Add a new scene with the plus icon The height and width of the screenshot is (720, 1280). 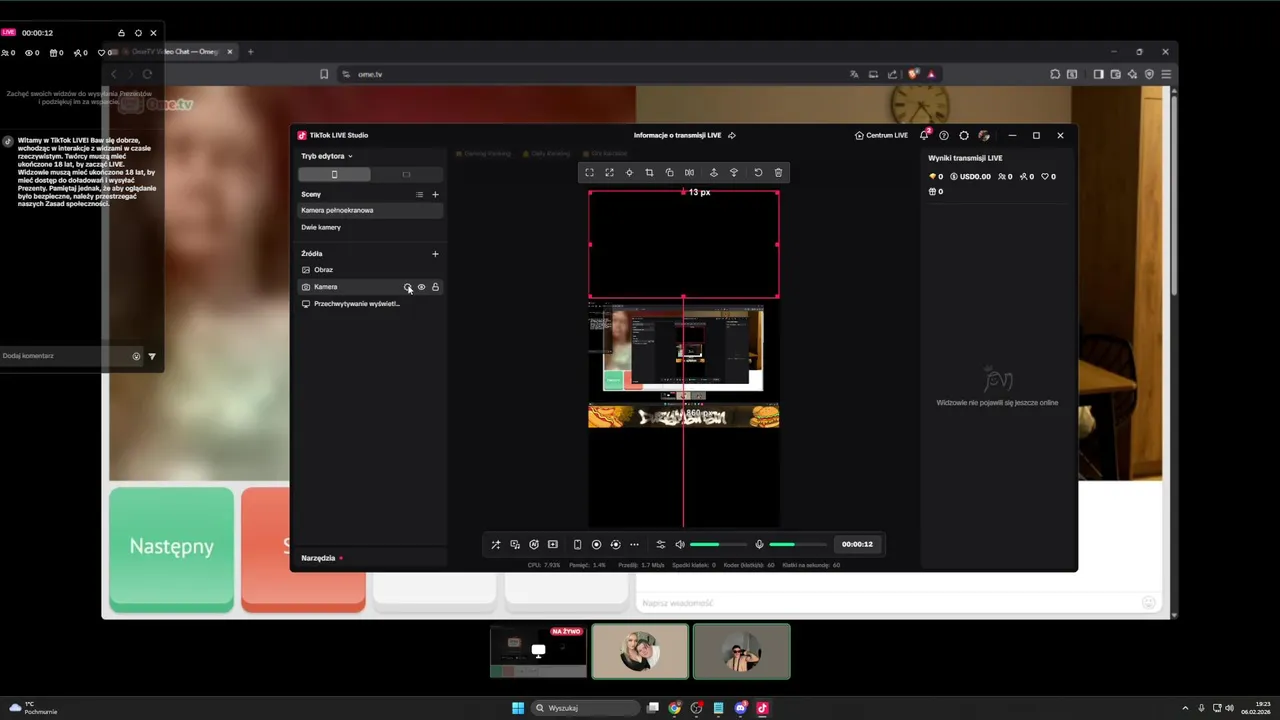pos(435,194)
